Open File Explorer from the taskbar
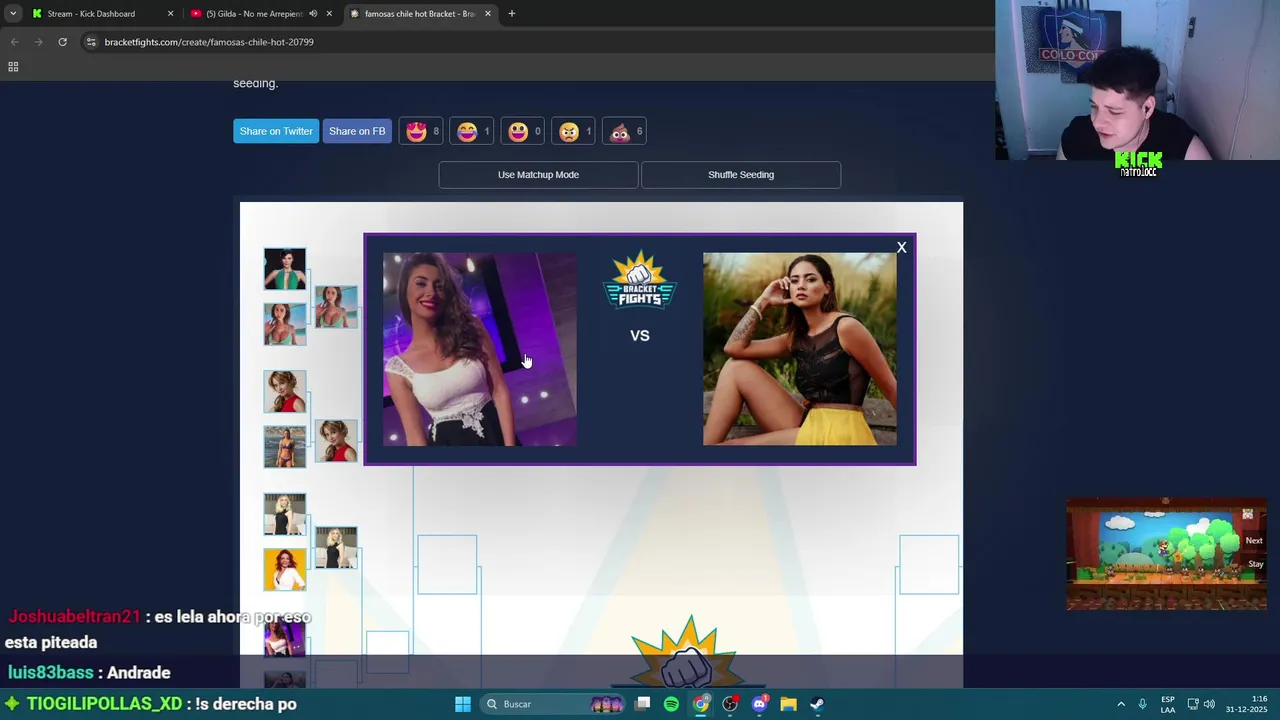Viewport: 1280px width, 720px height. [788, 704]
